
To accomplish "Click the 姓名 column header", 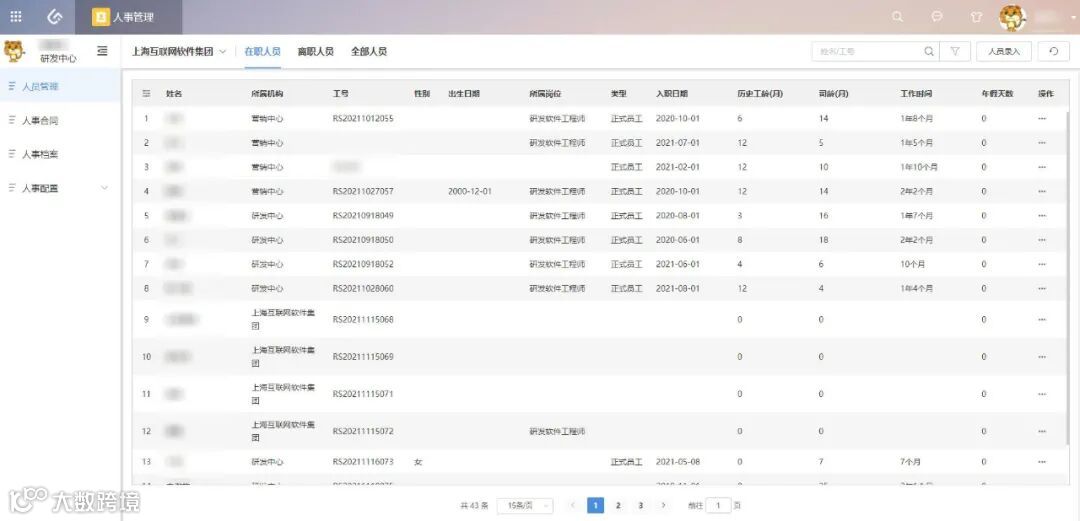I will 174,94.
